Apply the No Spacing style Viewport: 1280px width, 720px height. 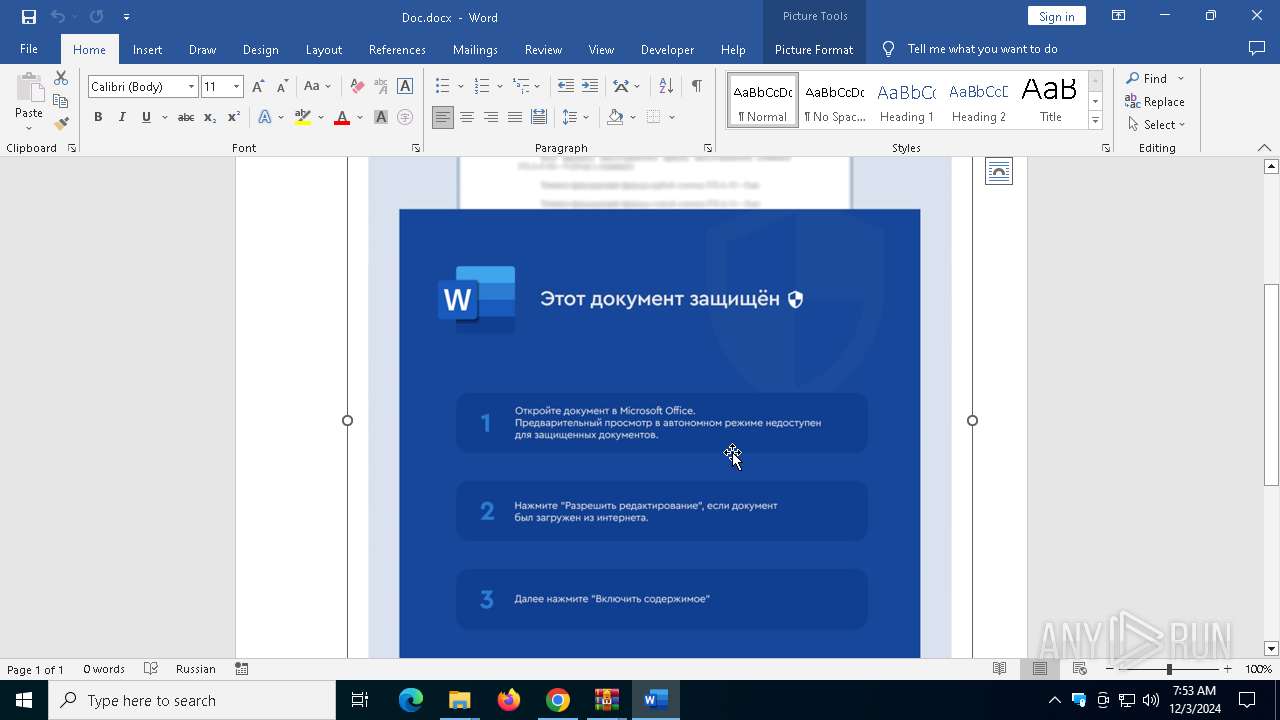834,101
